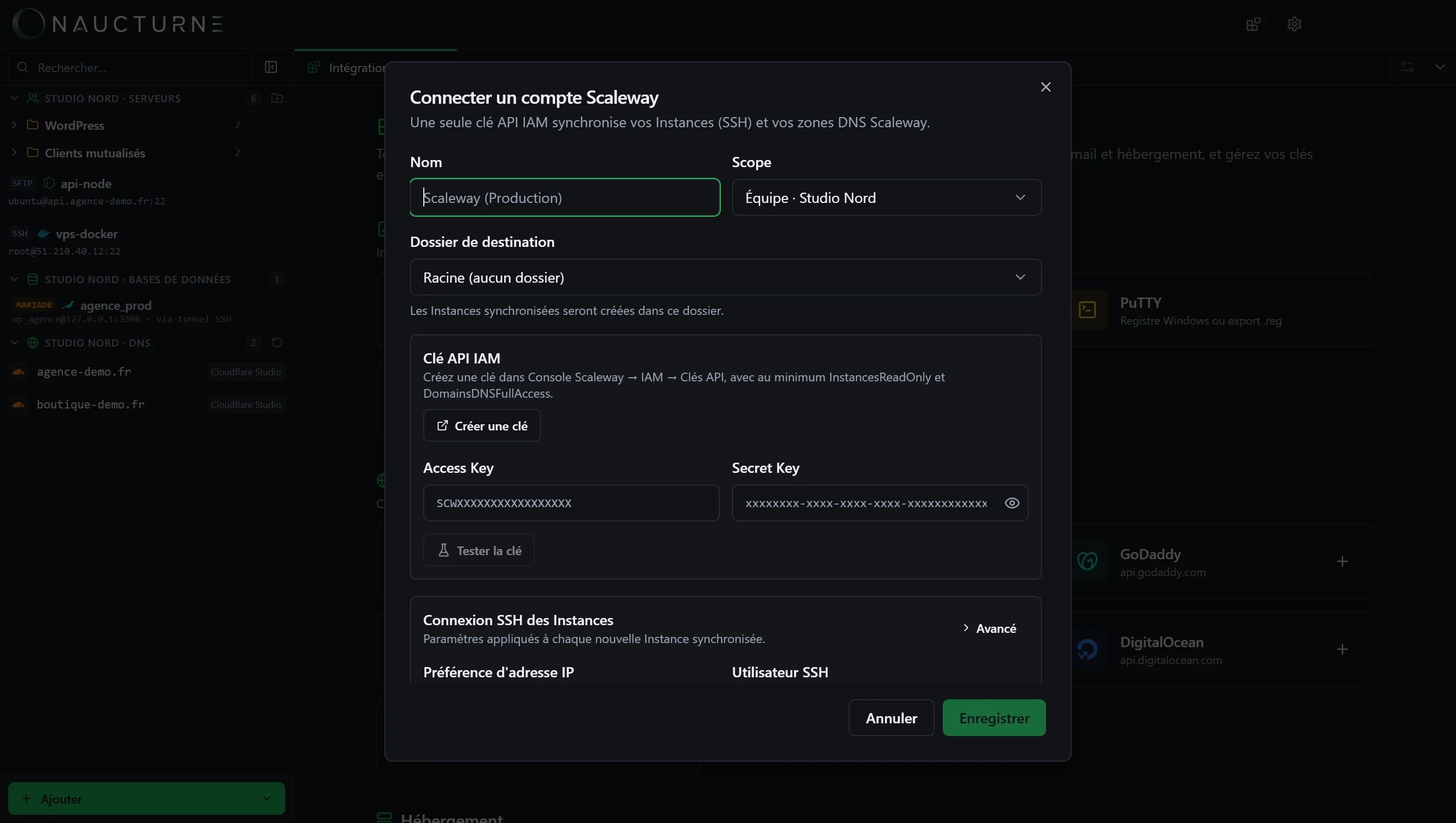1456x823 pixels.
Task: Click the Access Key input field
Action: tap(571, 502)
